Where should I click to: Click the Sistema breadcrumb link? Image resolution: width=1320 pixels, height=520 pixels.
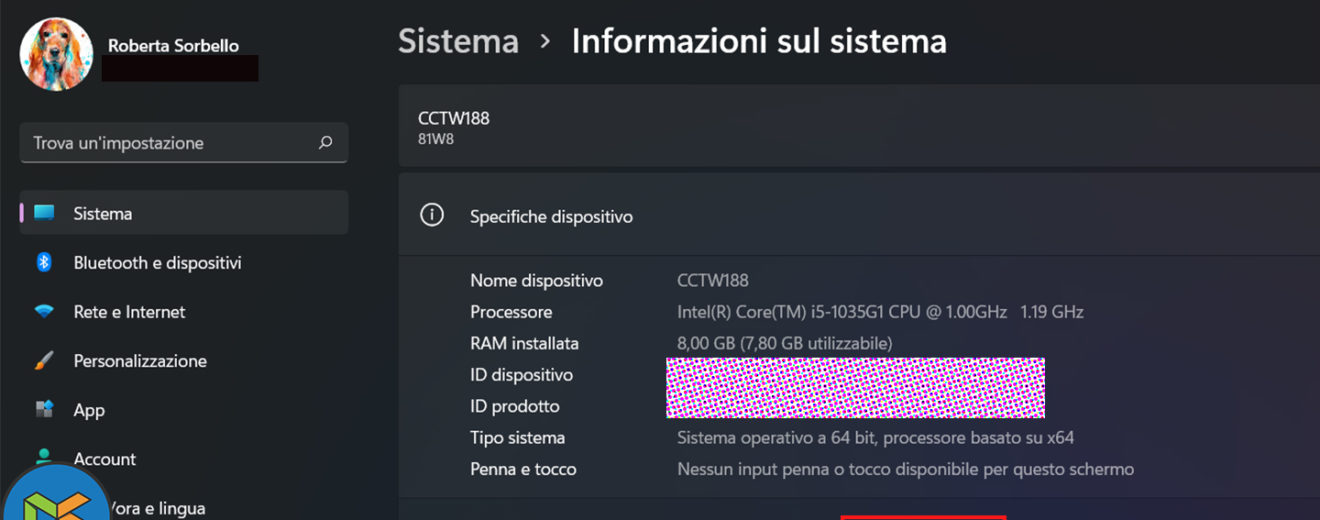click(458, 41)
